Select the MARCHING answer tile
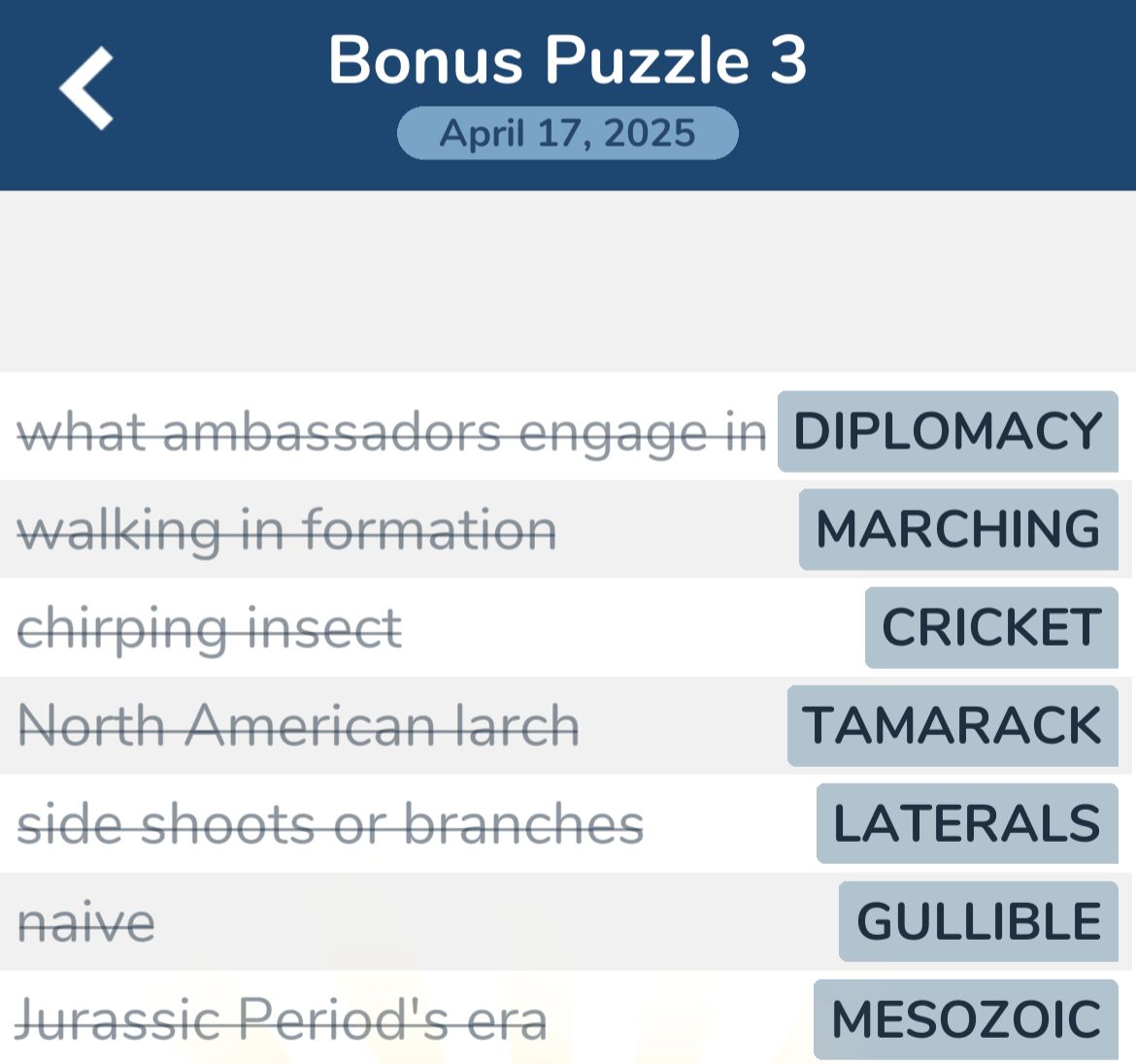 956,529
